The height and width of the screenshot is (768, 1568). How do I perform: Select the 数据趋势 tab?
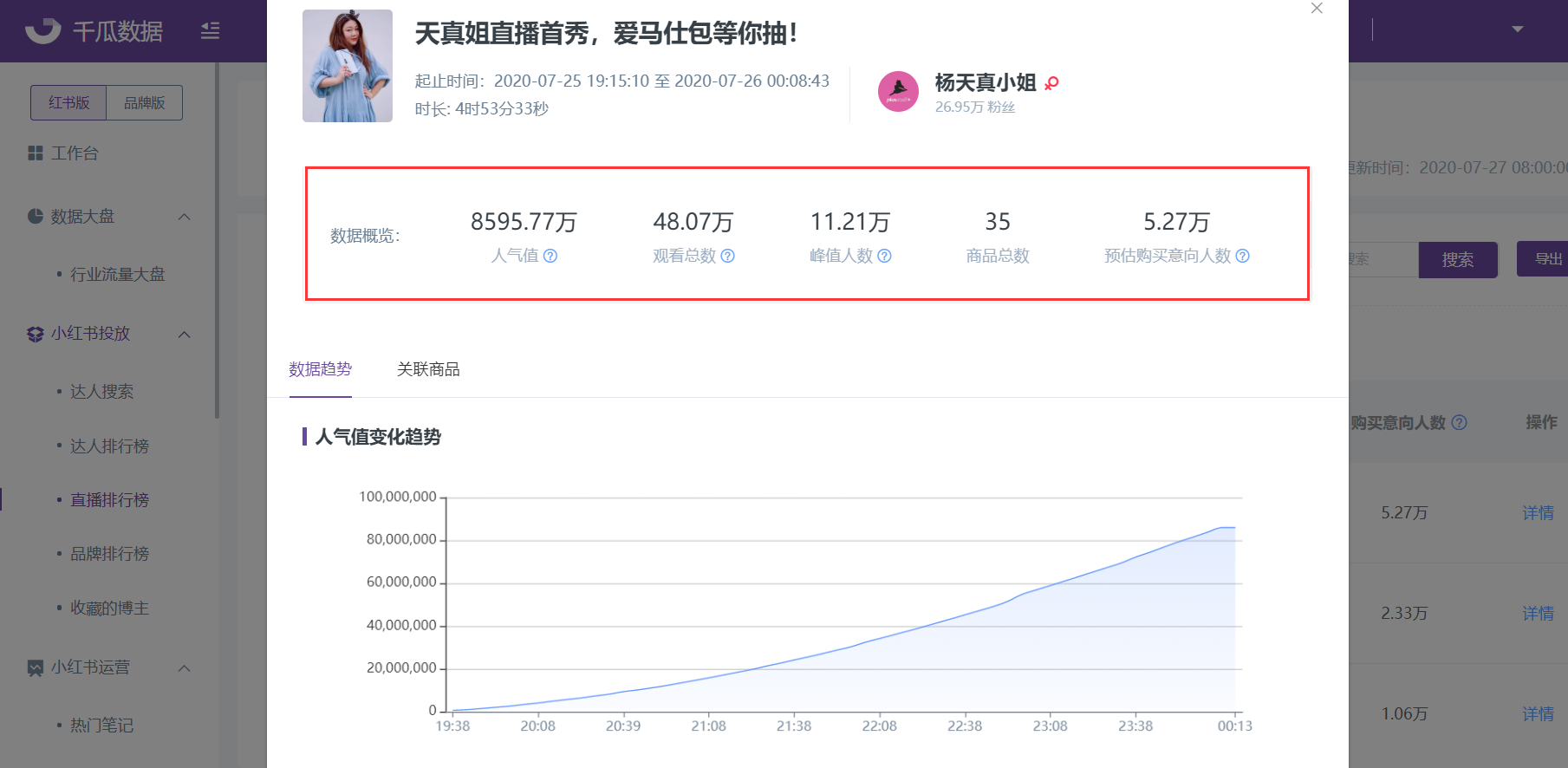321,369
